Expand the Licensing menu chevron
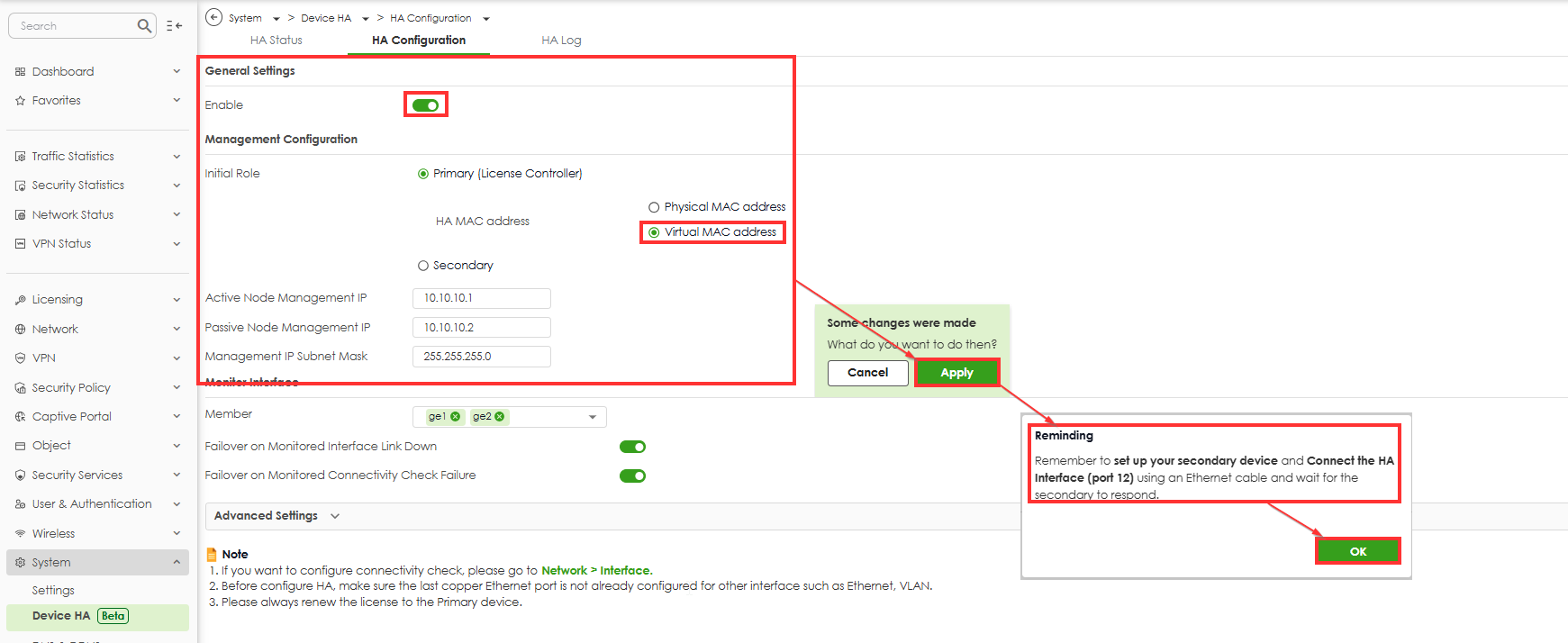The width and height of the screenshot is (1568, 643). point(177,300)
